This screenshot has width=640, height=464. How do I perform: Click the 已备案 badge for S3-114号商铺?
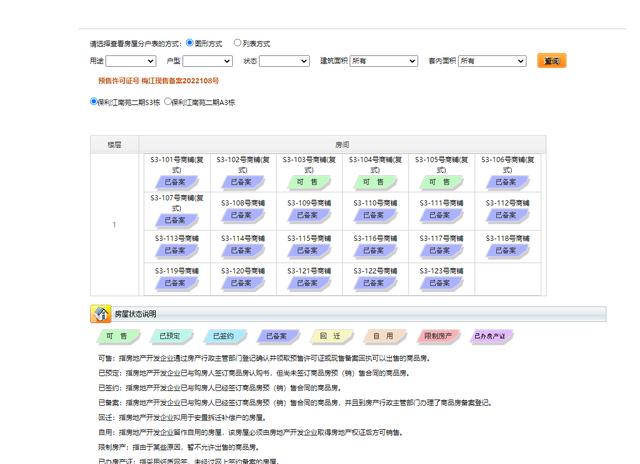click(x=242, y=251)
